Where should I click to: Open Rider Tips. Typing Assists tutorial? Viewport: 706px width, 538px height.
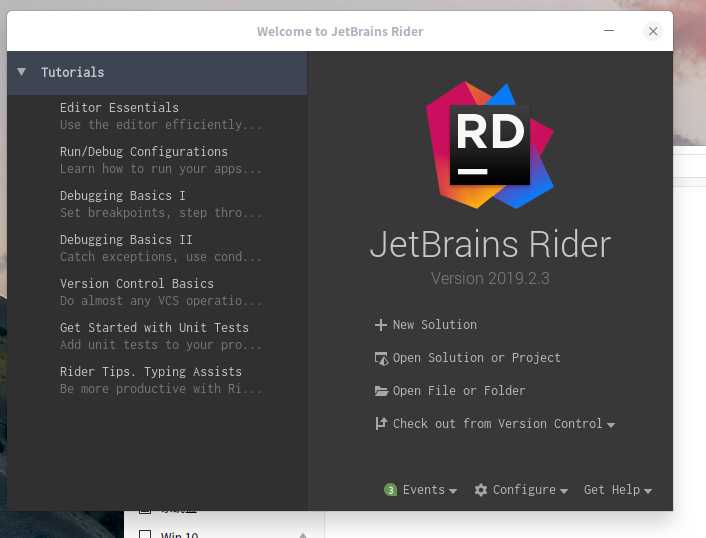point(151,372)
